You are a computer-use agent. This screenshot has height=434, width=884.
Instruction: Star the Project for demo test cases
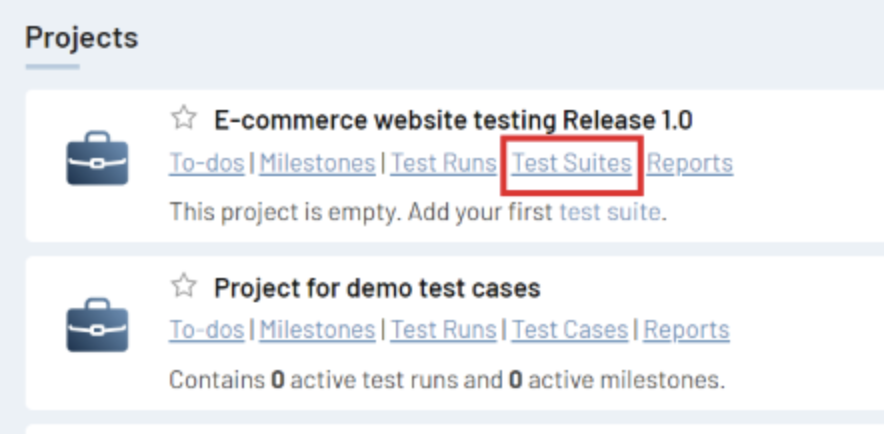[x=183, y=287]
